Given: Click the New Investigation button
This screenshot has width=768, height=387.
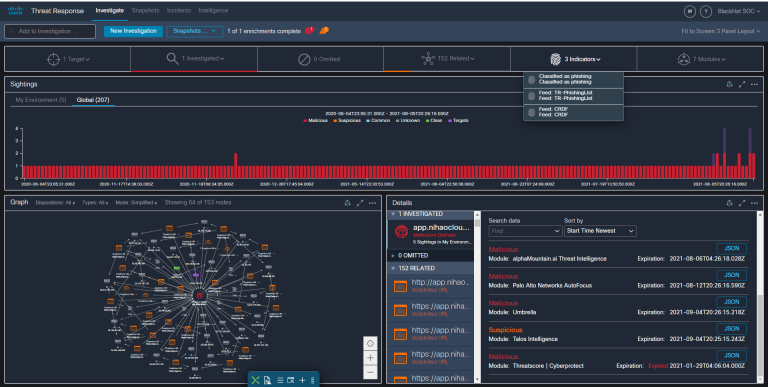Looking at the screenshot, I should tap(133, 31).
